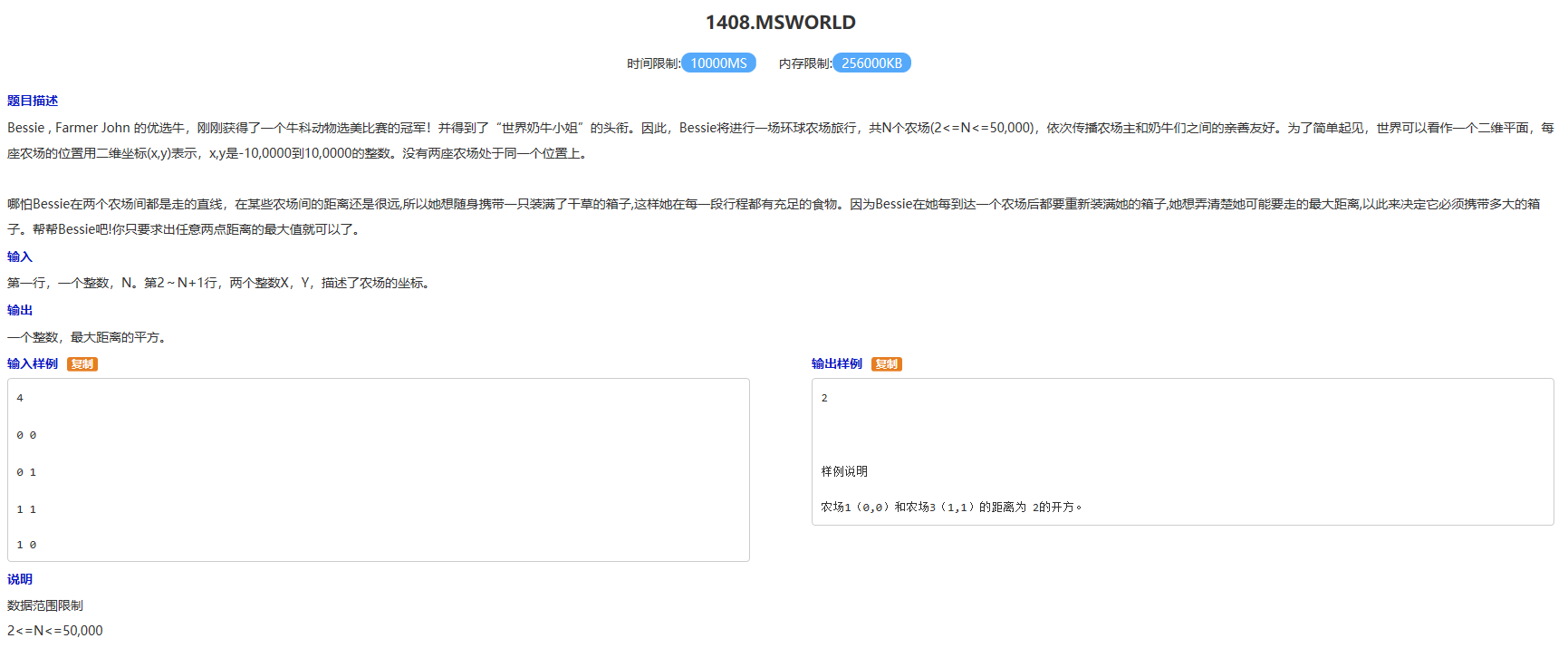This screenshot has width=1568, height=648.
Task: Select the title 1408.MSWORLD
Action: (x=781, y=23)
